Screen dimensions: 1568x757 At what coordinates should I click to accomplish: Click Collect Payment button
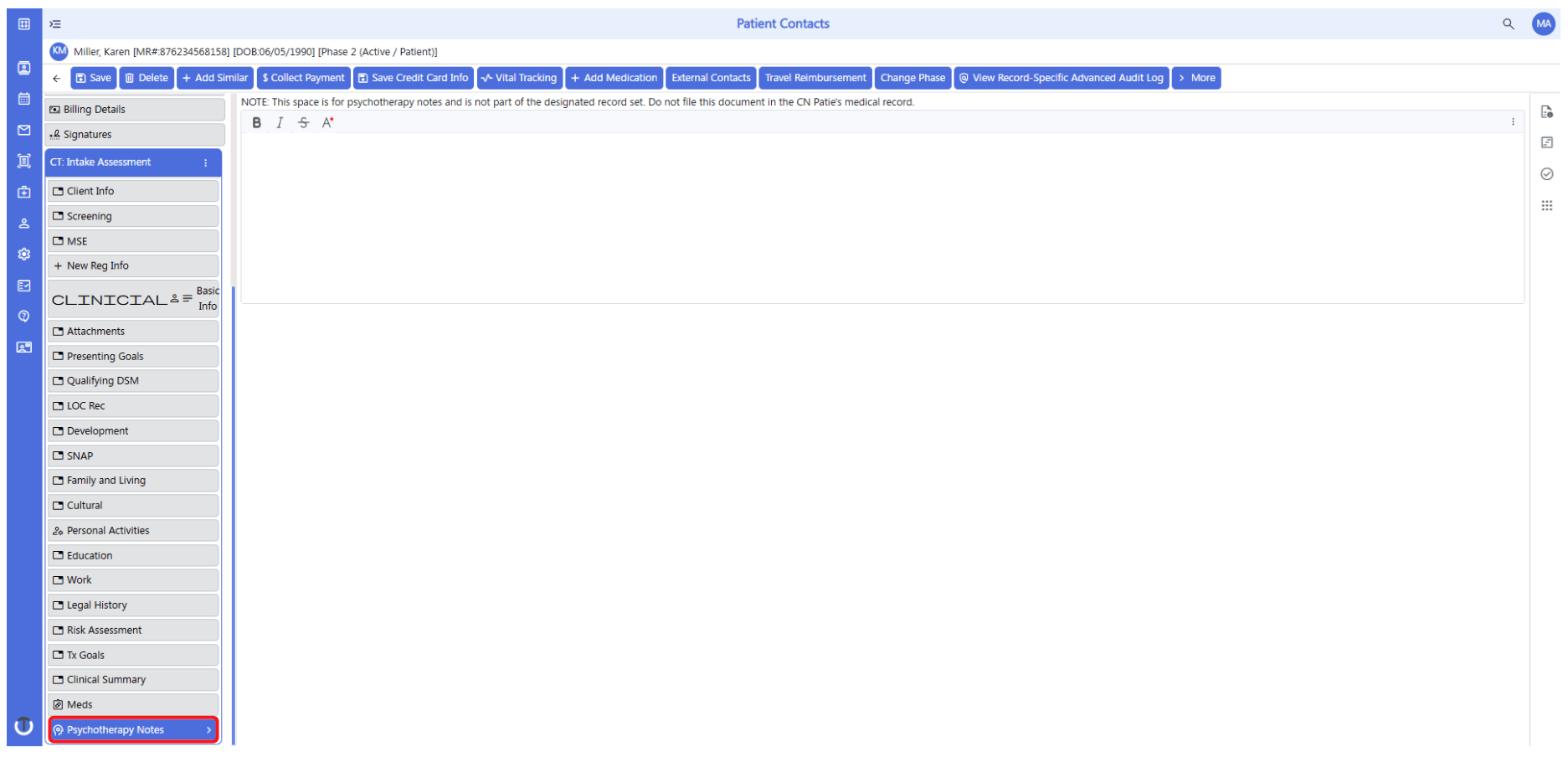click(x=303, y=79)
